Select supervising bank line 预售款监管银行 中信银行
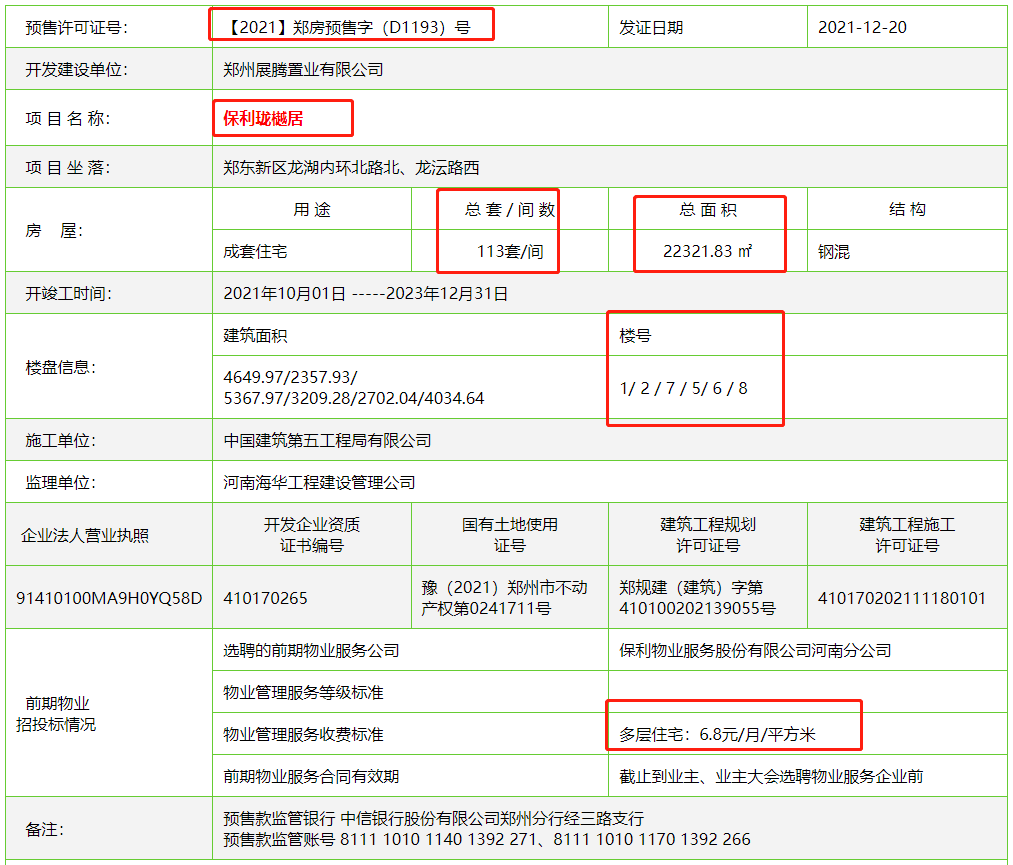The height and width of the screenshot is (865, 1013). (433, 818)
